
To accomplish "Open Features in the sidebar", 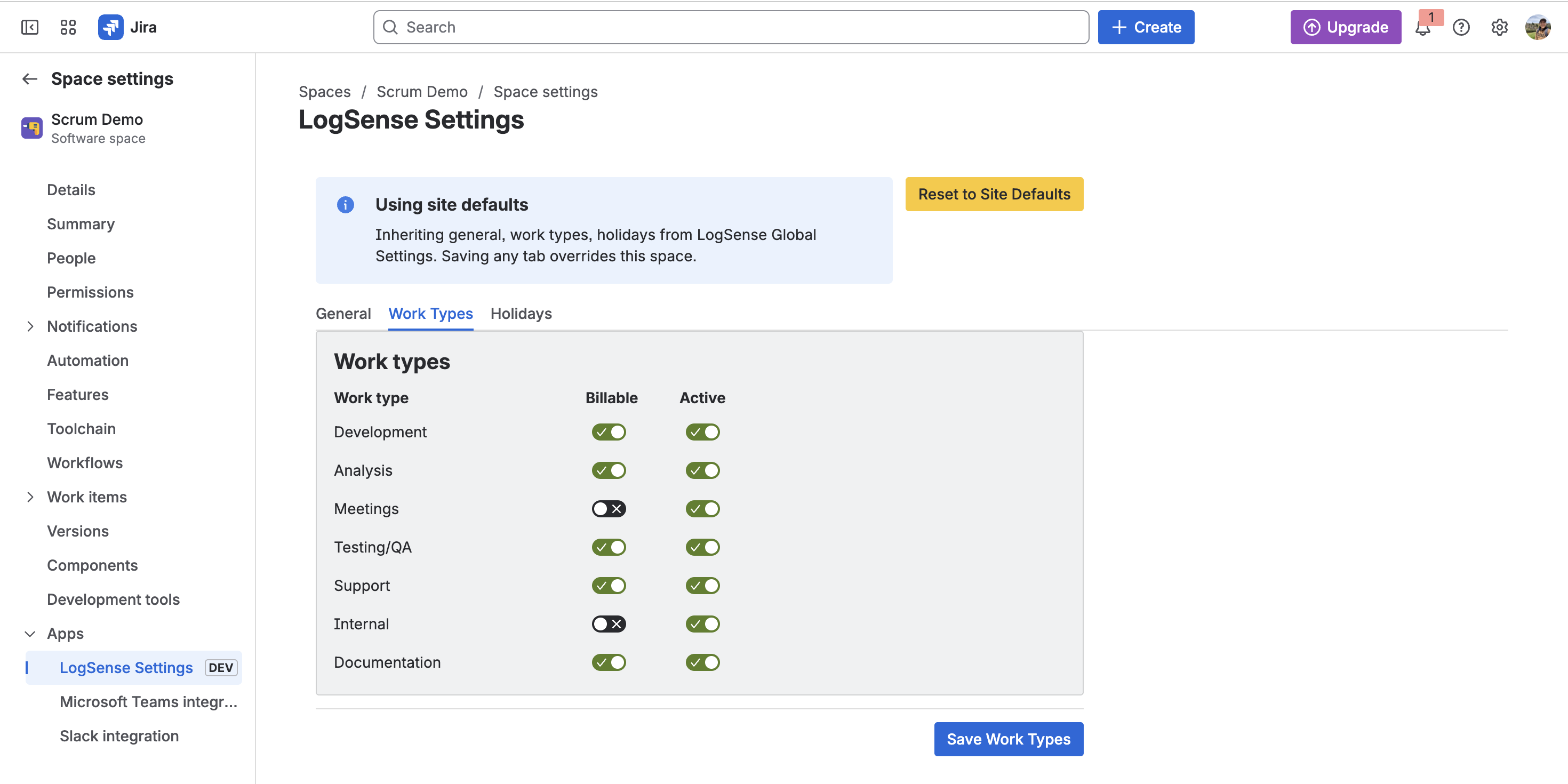I will coord(78,395).
